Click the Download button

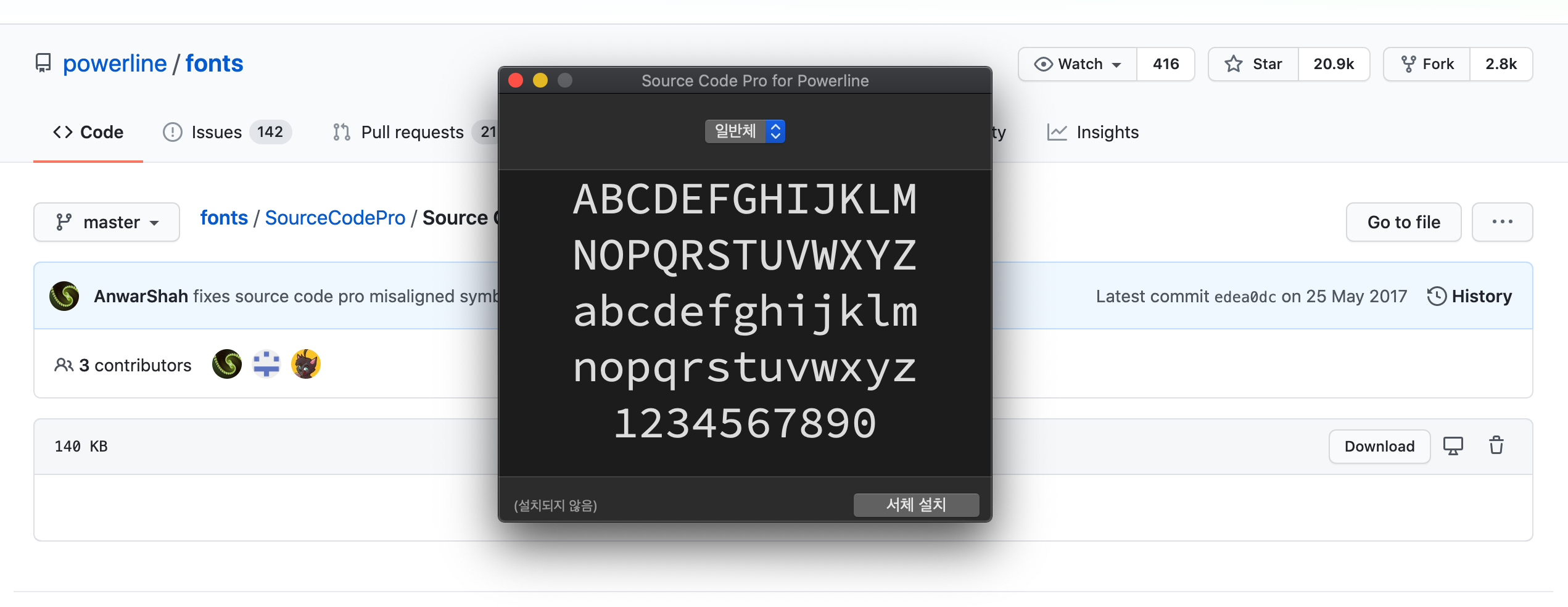click(x=1379, y=446)
